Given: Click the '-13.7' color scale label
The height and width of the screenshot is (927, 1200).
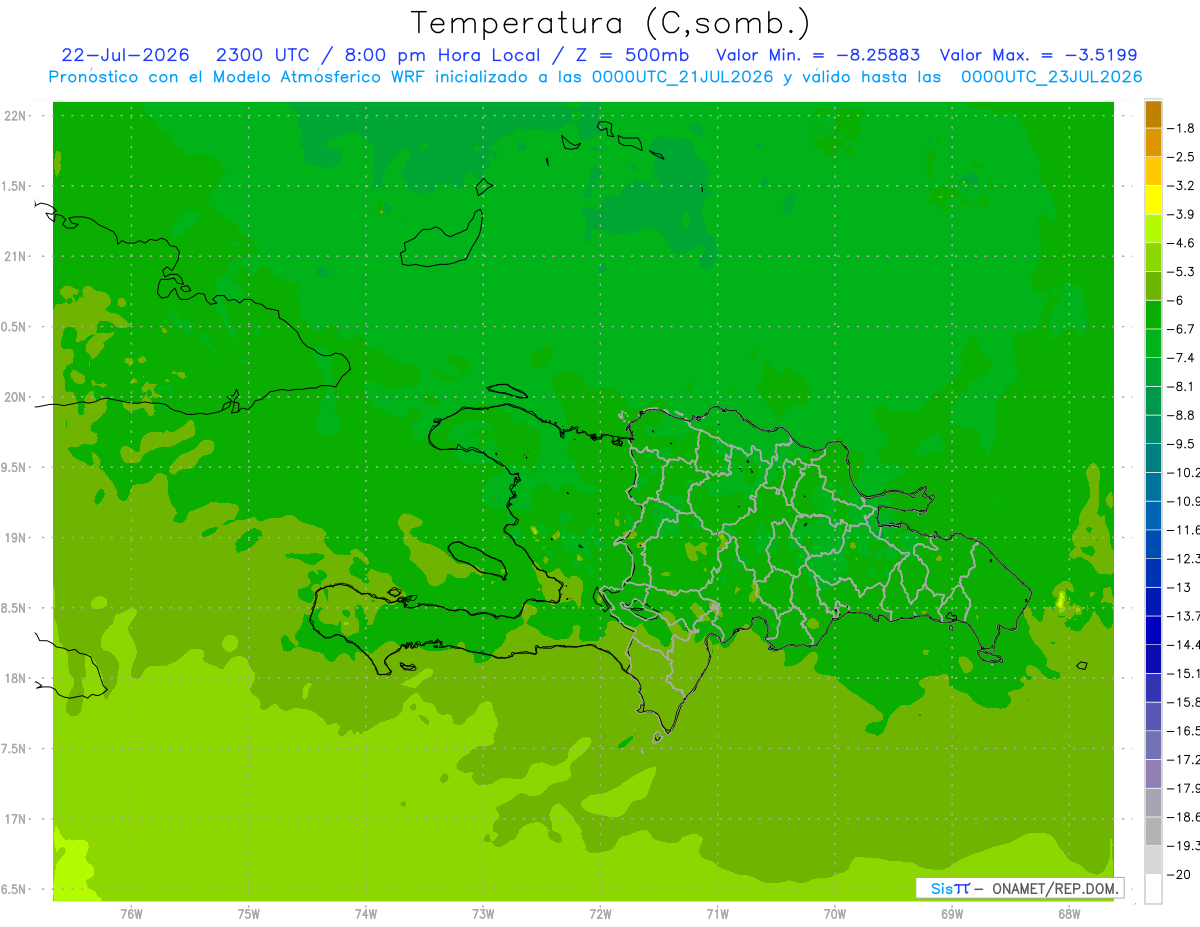Looking at the screenshot, I should [x=1185, y=616].
